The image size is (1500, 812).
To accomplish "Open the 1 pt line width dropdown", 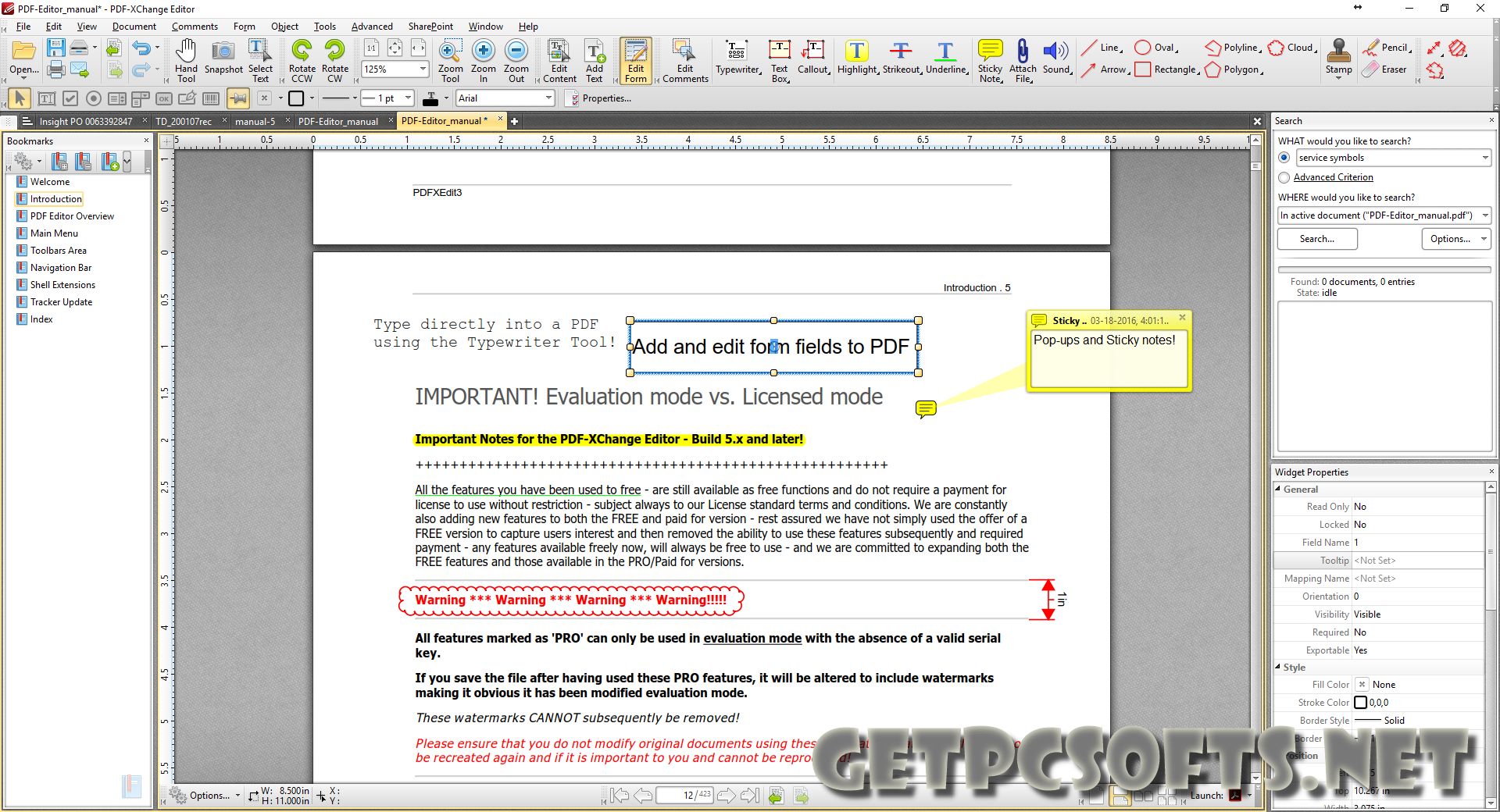I will [409, 98].
